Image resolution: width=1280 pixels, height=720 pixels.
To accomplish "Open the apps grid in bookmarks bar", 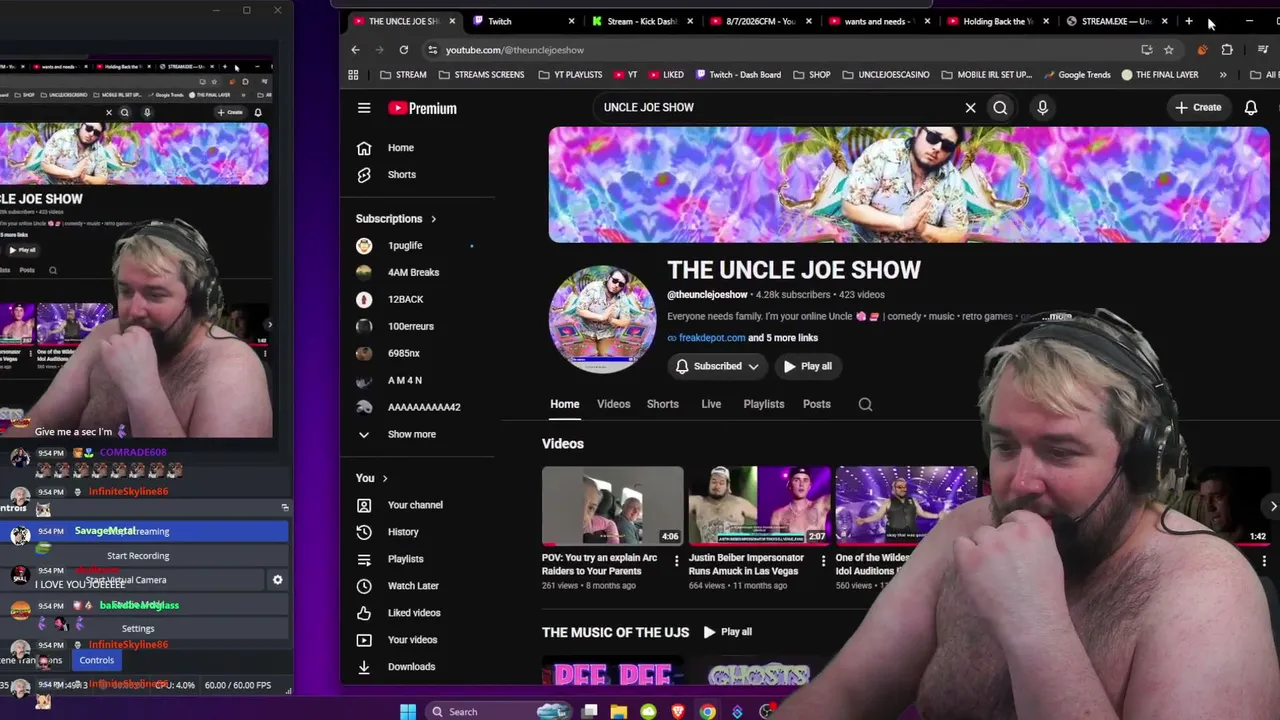I will (353, 75).
